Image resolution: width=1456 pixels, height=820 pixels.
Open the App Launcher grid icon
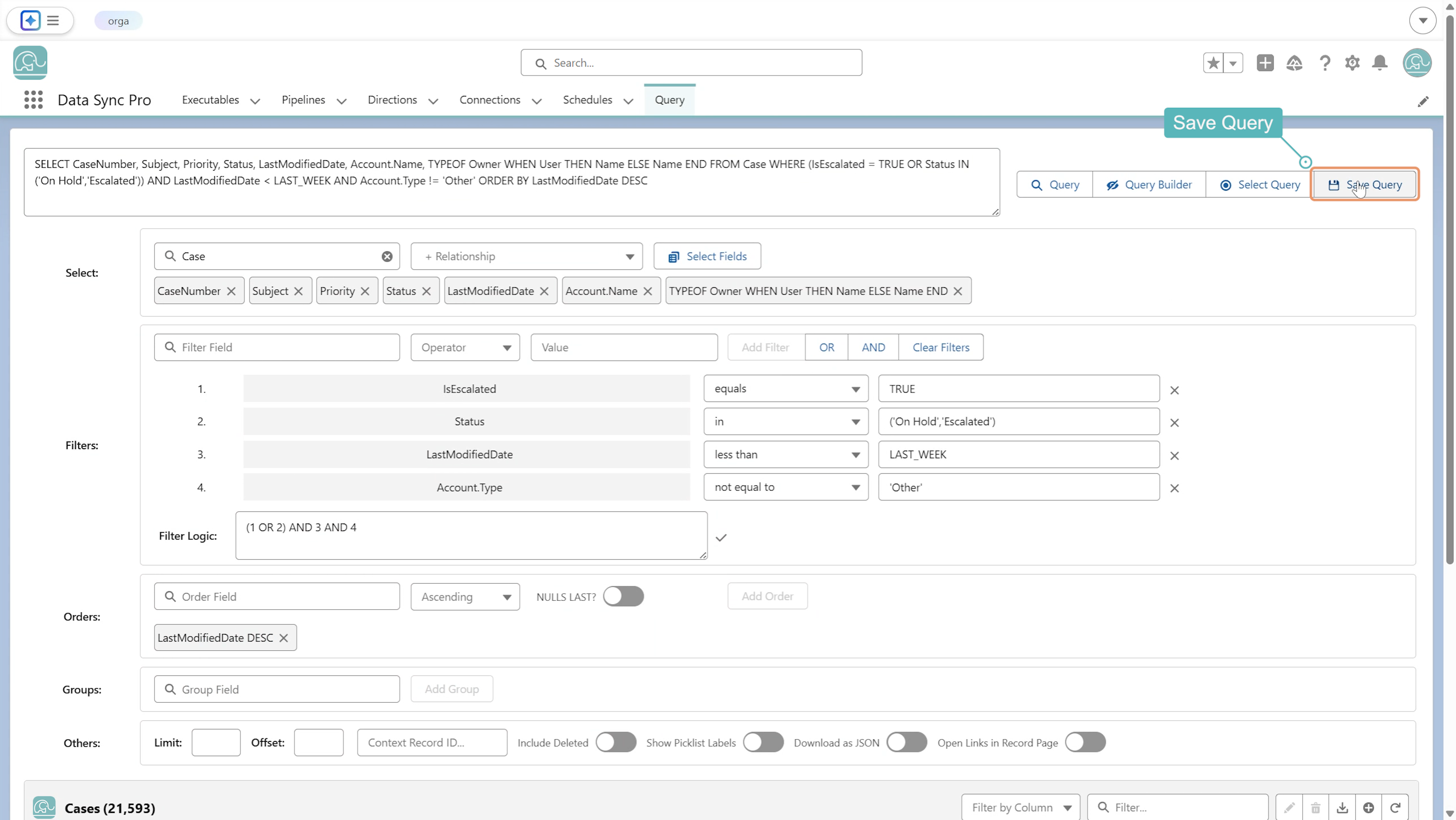click(33, 99)
